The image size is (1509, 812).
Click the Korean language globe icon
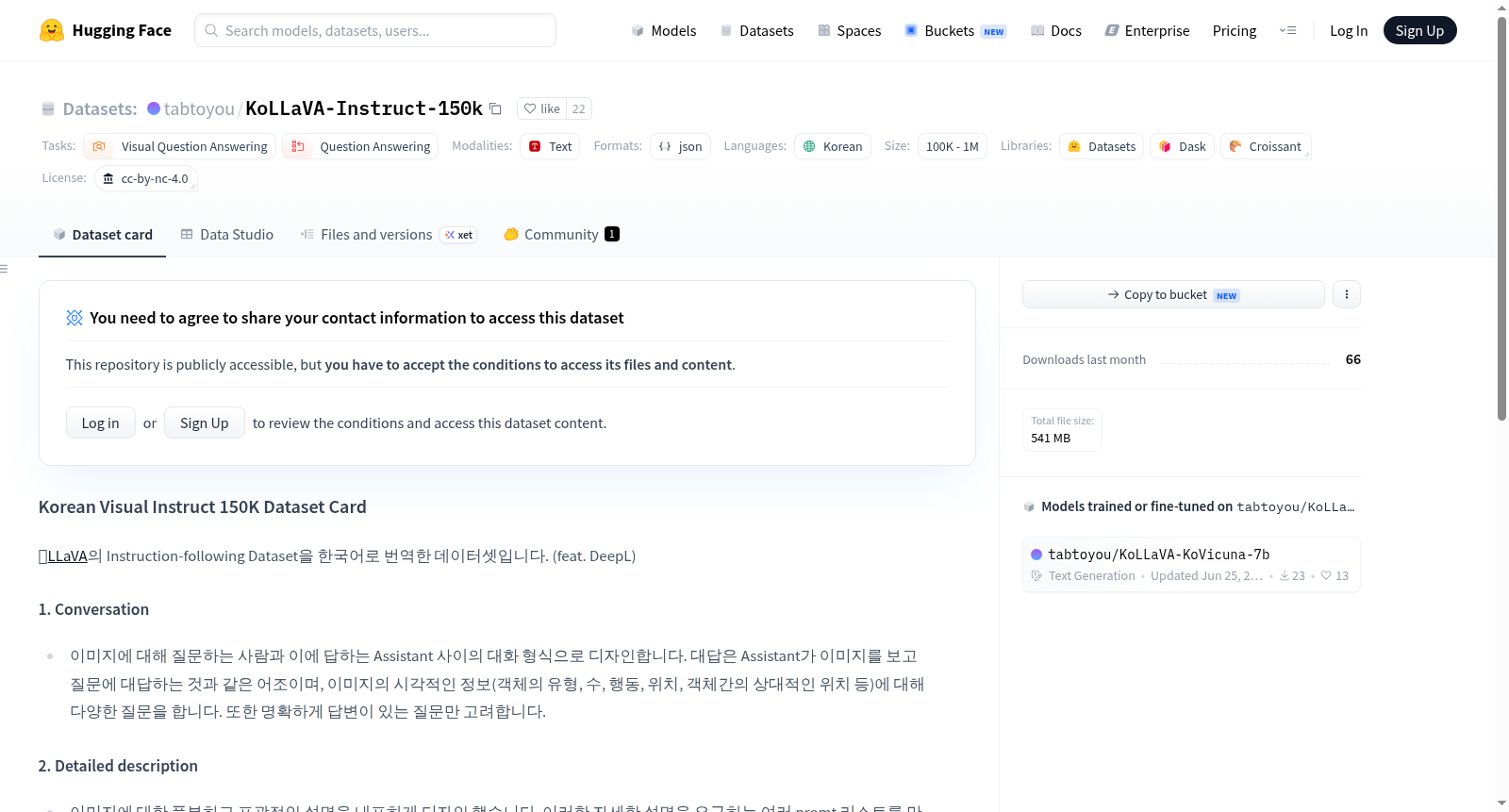pyautogui.click(x=809, y=146)
